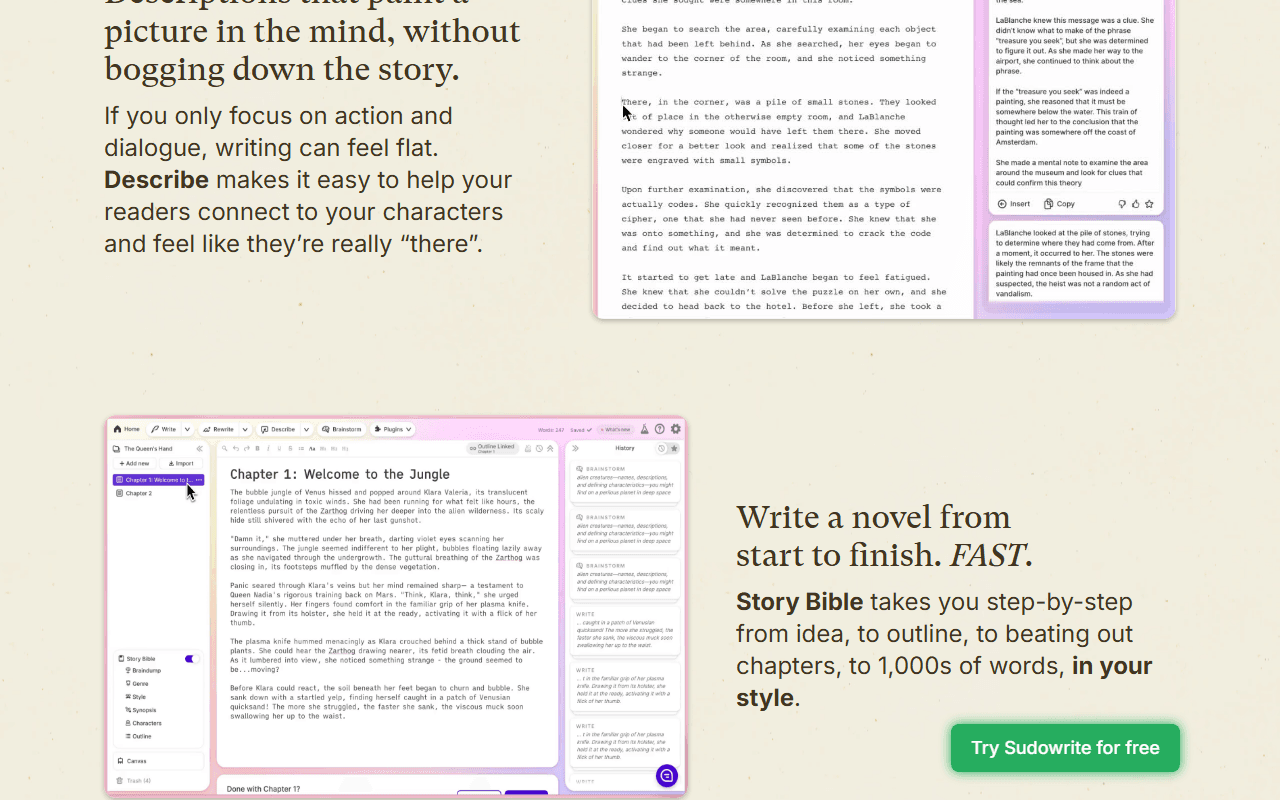The width and height of the screenshot is (1280, 800).
Task: Open the purple chat bubble widget
Action: (667, 775)
